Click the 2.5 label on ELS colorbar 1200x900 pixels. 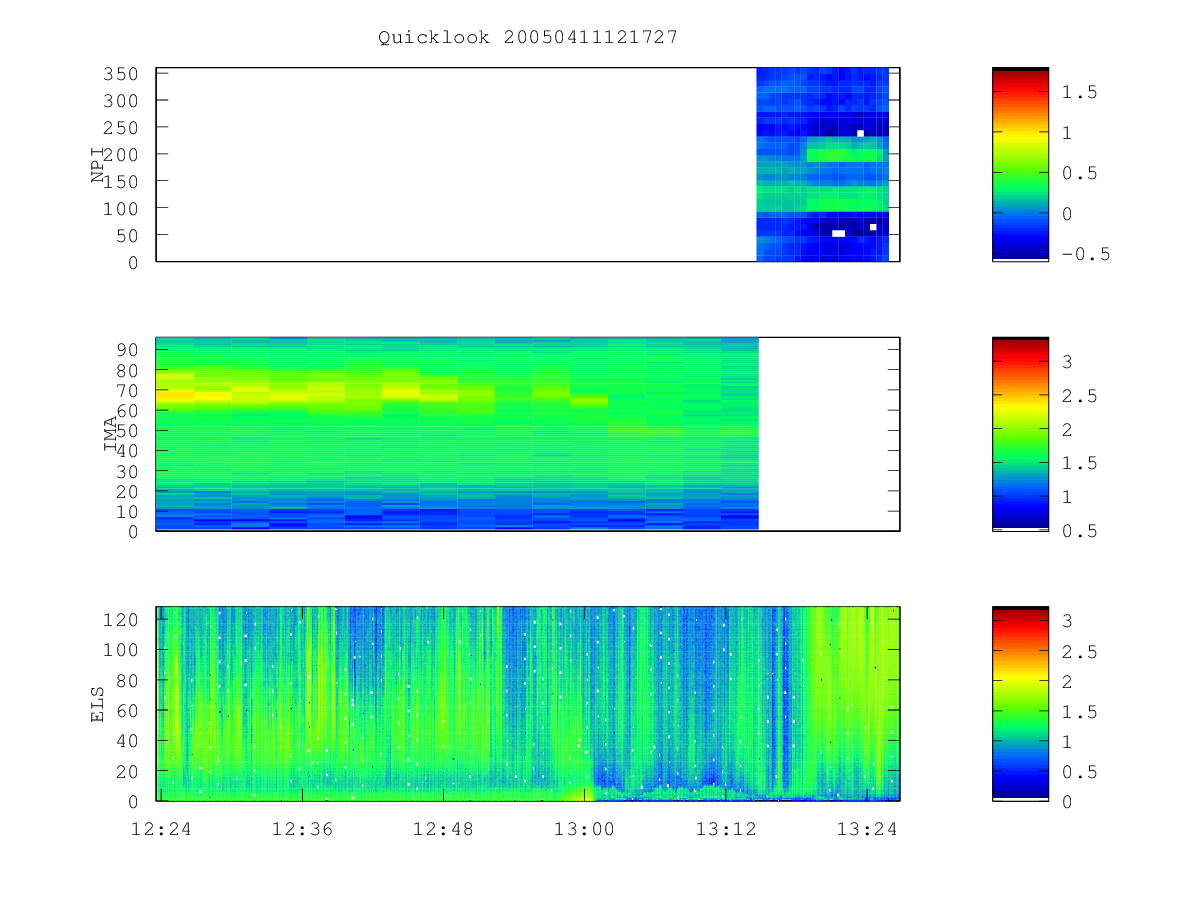point(1080,652)
